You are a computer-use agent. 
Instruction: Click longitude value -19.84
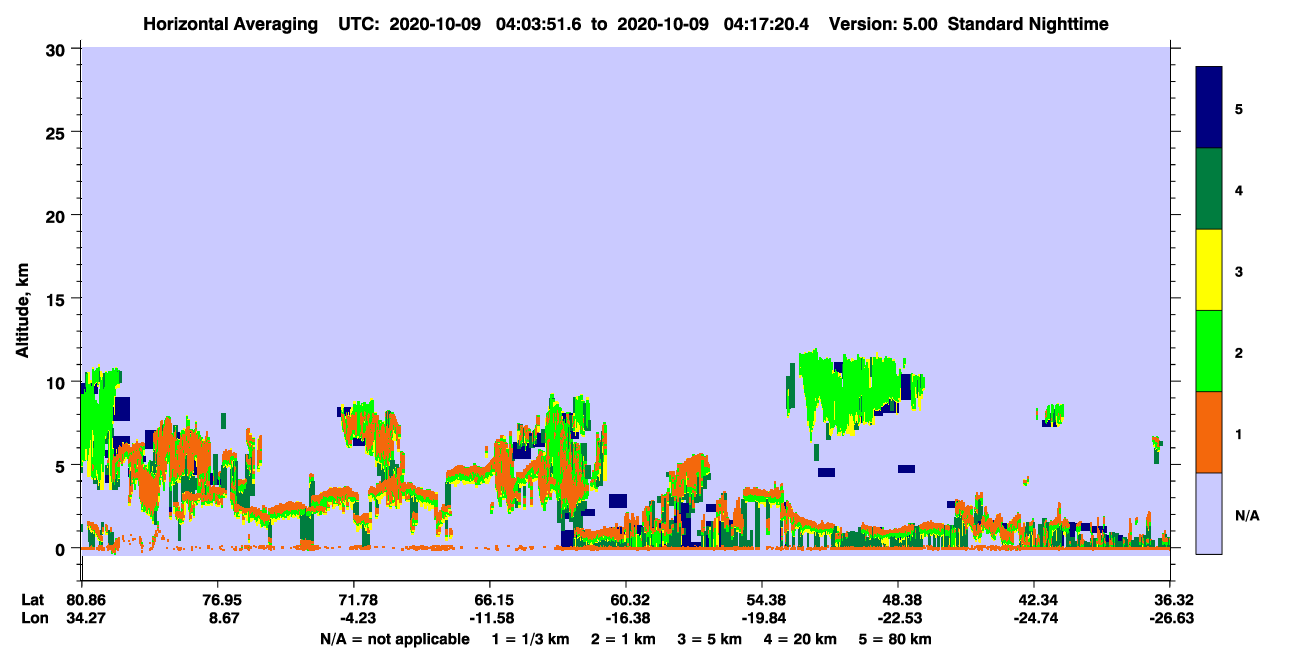(762, 619)
